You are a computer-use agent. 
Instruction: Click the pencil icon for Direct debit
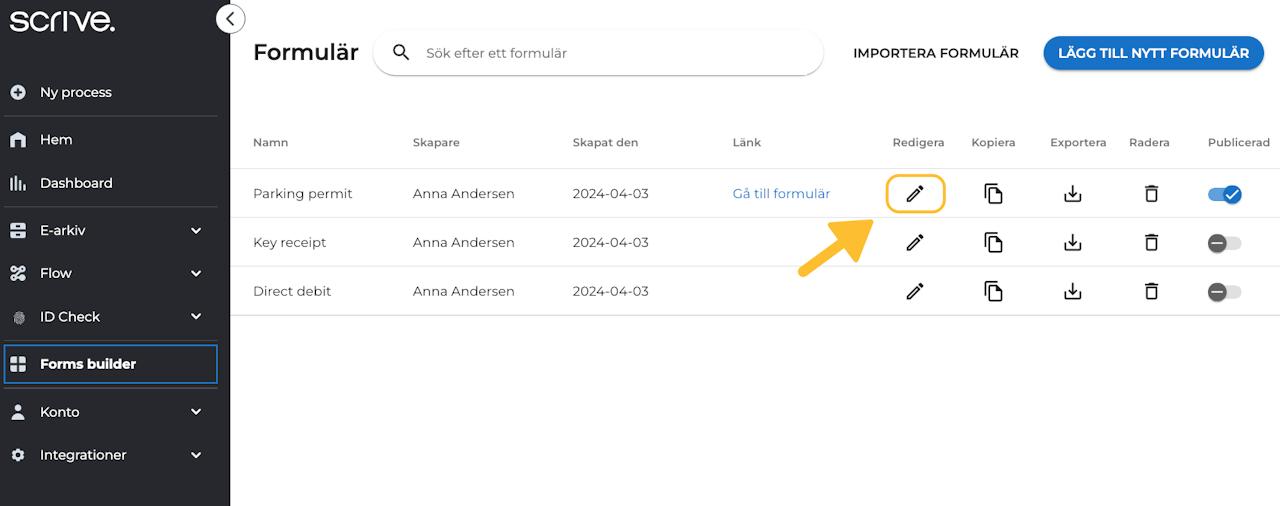[914, 291]
